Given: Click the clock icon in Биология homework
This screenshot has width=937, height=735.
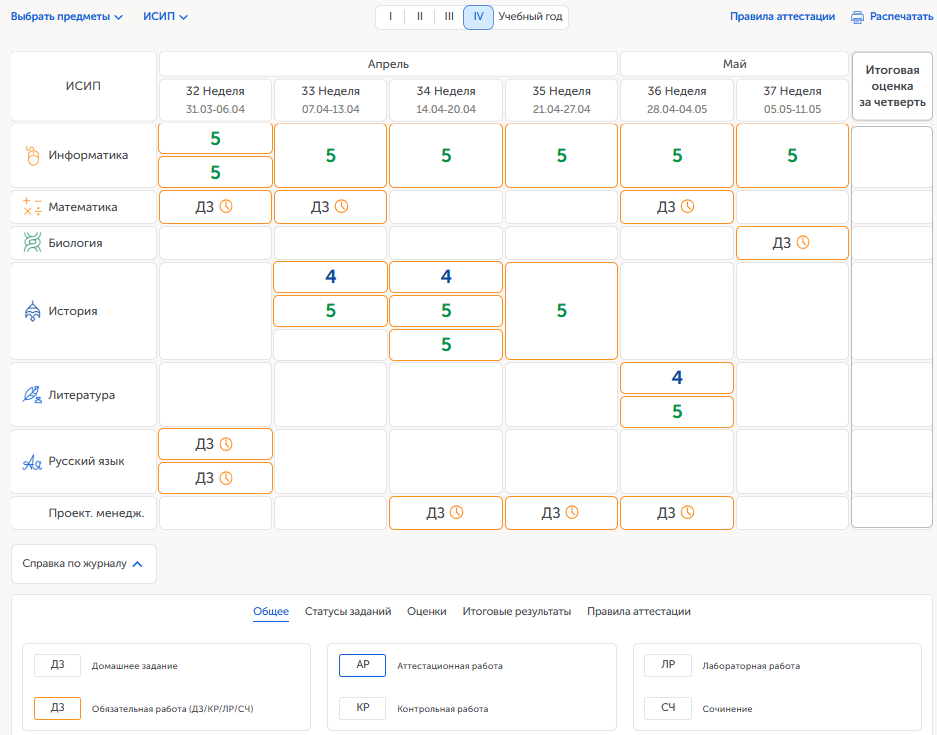Looking at the screenshot, I should point(802,242).
